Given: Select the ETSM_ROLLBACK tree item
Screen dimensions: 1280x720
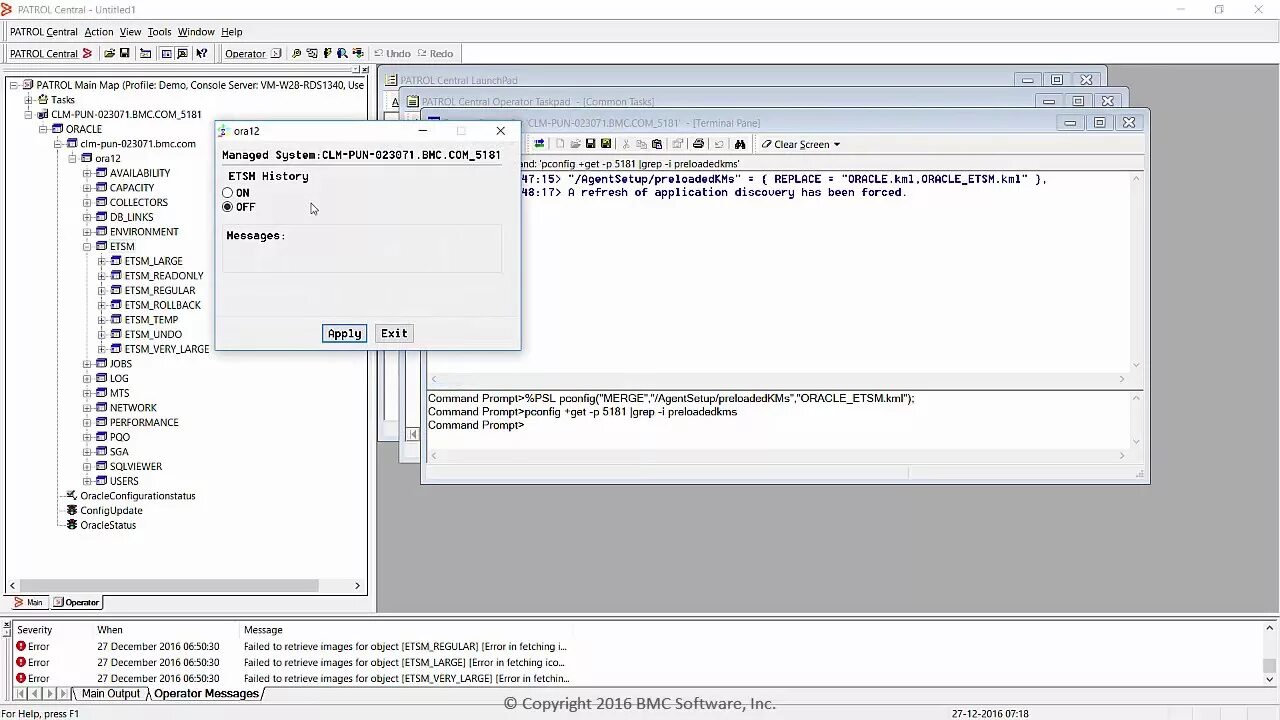Looking at the screenshot, I should (162, 305).
